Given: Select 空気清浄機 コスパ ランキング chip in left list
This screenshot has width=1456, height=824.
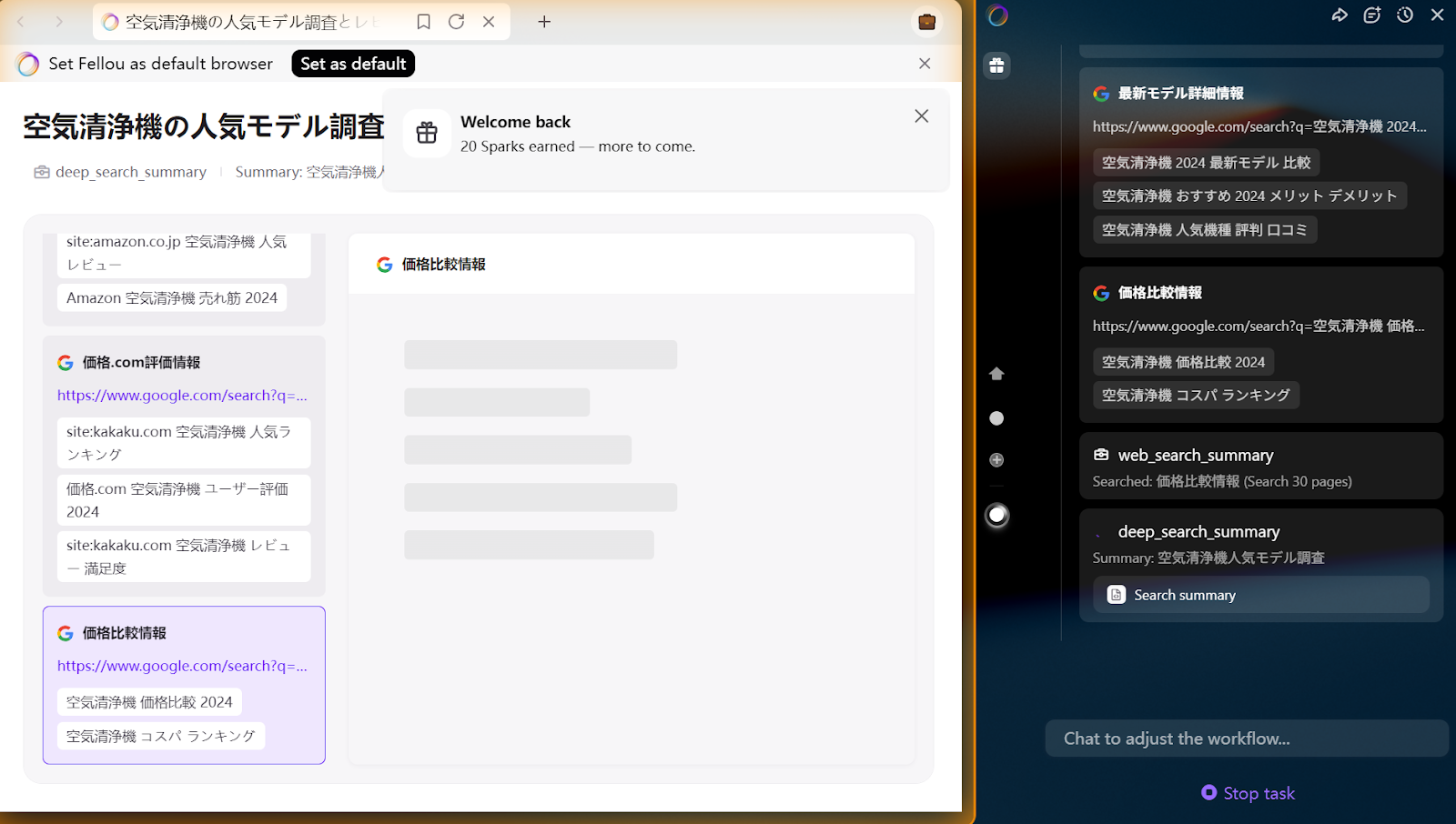Looking at the screenshot, I should click(x=161, y=736).
